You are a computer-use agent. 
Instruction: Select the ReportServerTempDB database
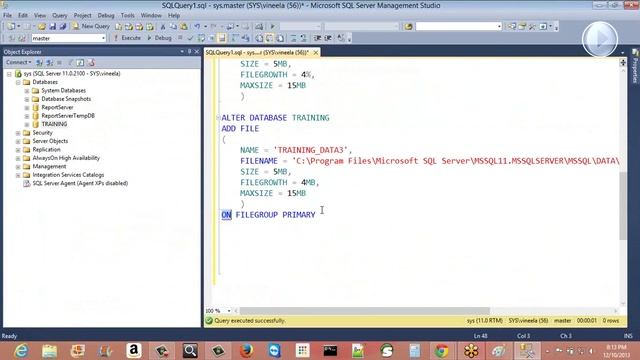coord(68,116)
